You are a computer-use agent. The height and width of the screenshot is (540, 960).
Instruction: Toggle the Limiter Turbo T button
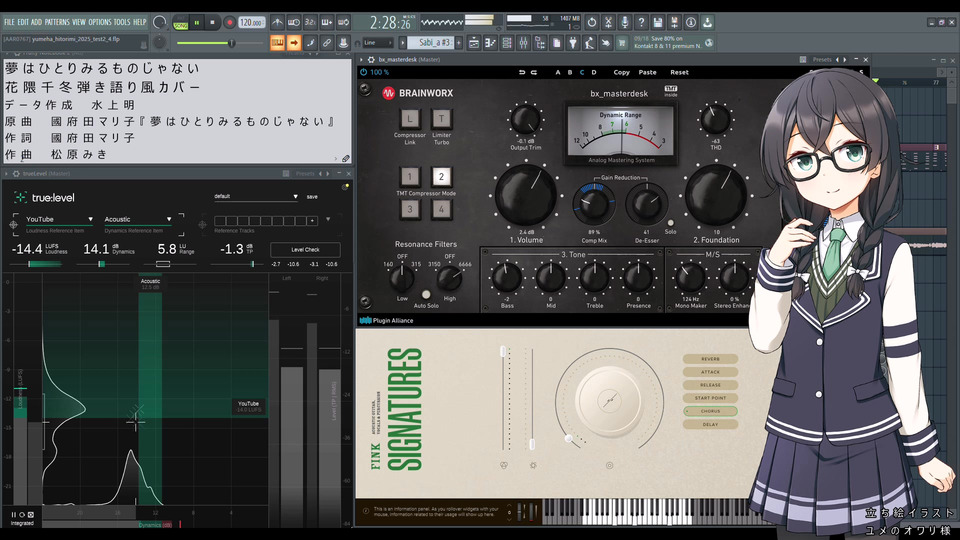pos(441,119)
